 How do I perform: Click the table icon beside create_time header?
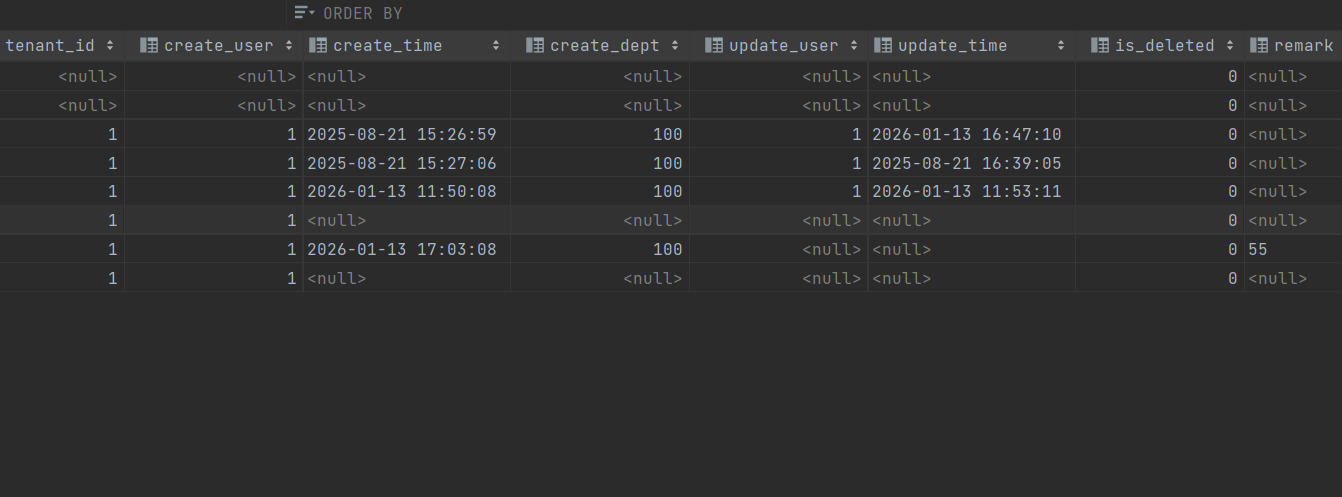pyautogui.click(x=318, y=45)
